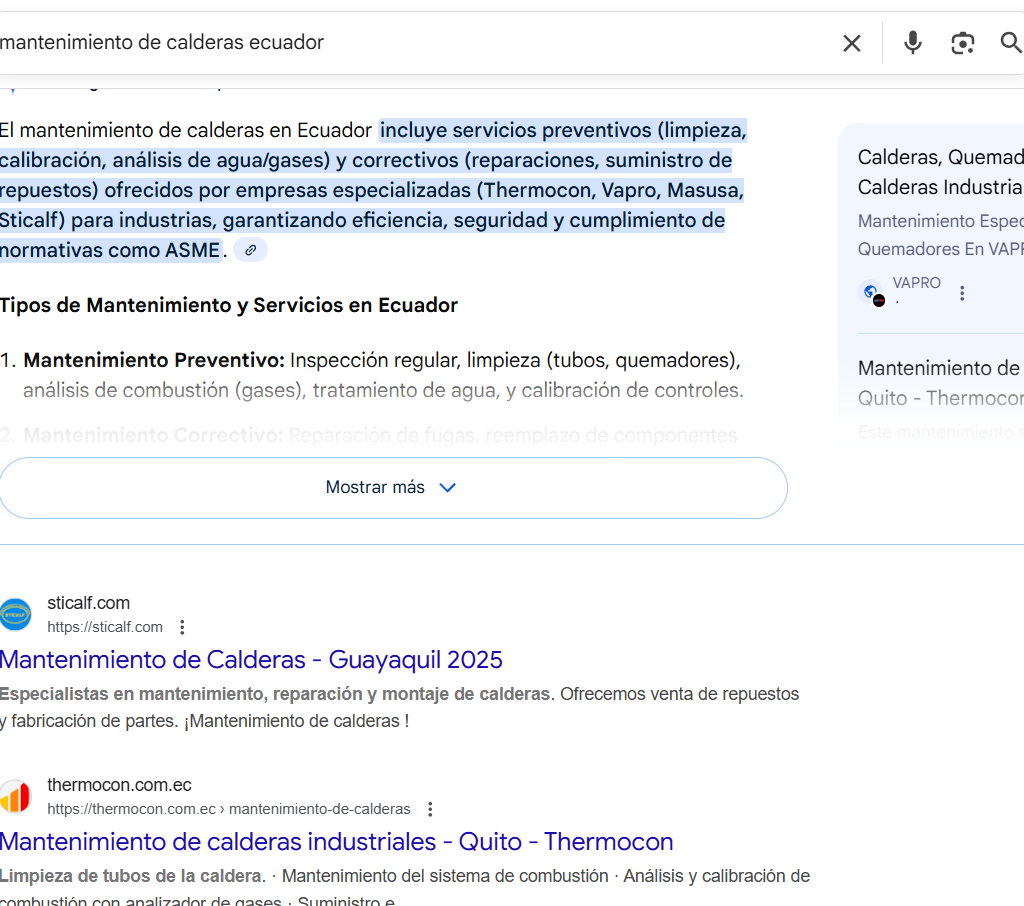
Task: Open the 'Mantenimiento de' Quito Thermocon side card
Action: coord(940,383)
